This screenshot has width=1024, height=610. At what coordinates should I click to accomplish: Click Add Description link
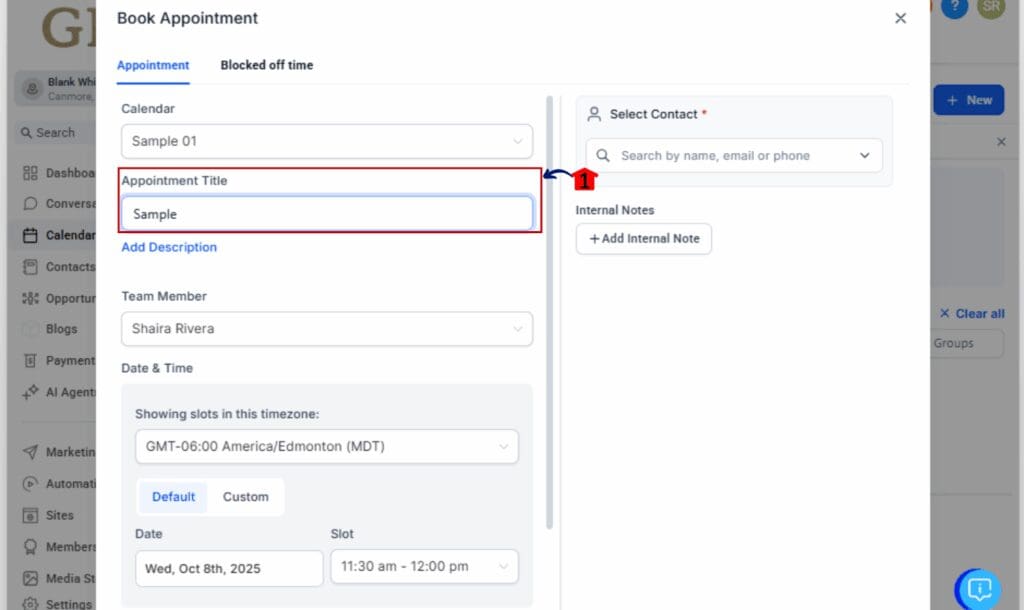pyautogui.click(x=168, y=247)
